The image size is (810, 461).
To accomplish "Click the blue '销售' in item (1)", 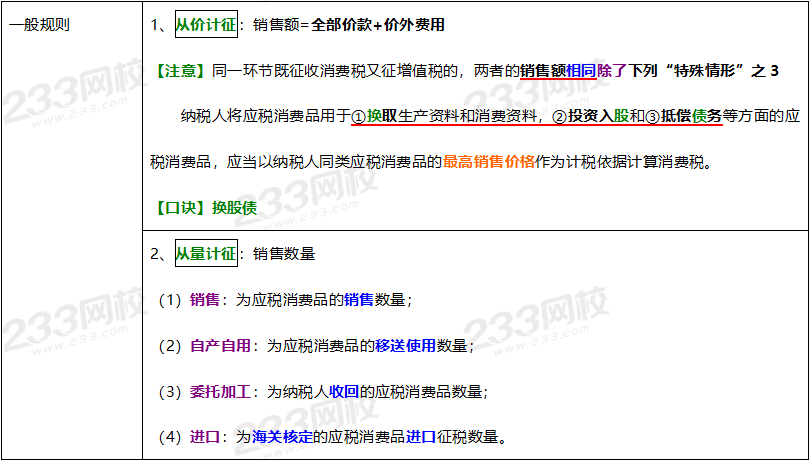I will (359, 300).
